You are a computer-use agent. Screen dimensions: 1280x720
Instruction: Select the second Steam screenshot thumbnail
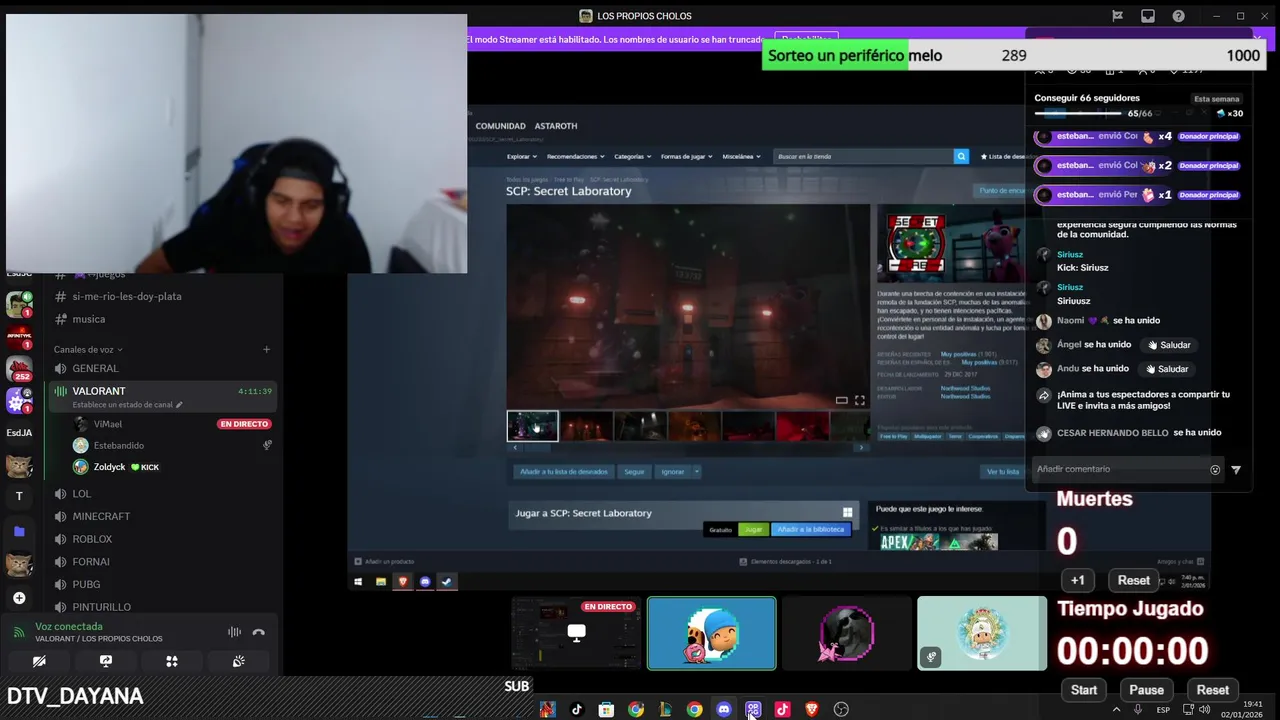point(586,426)
